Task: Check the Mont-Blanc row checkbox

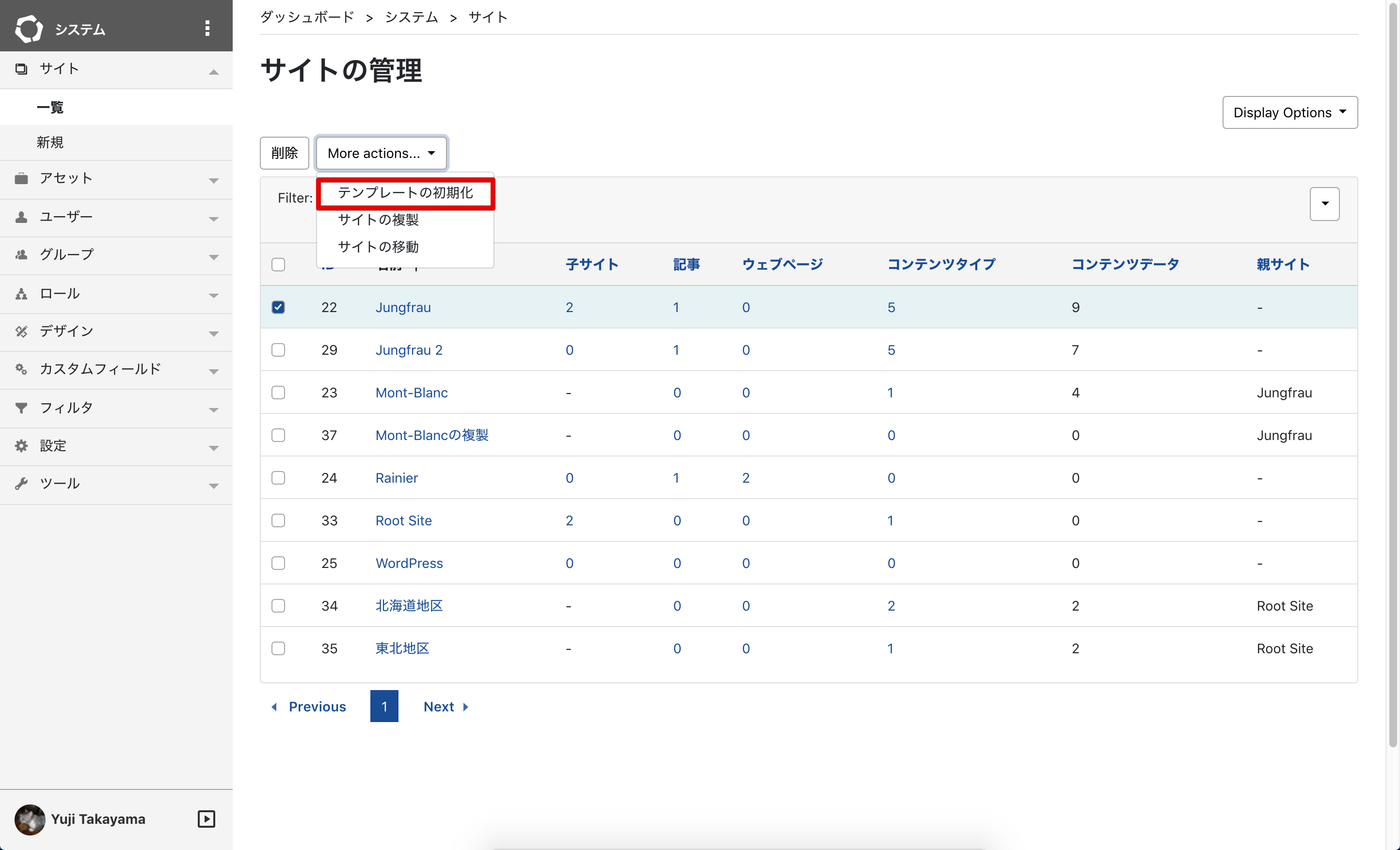Action: [x=278, y=392]
